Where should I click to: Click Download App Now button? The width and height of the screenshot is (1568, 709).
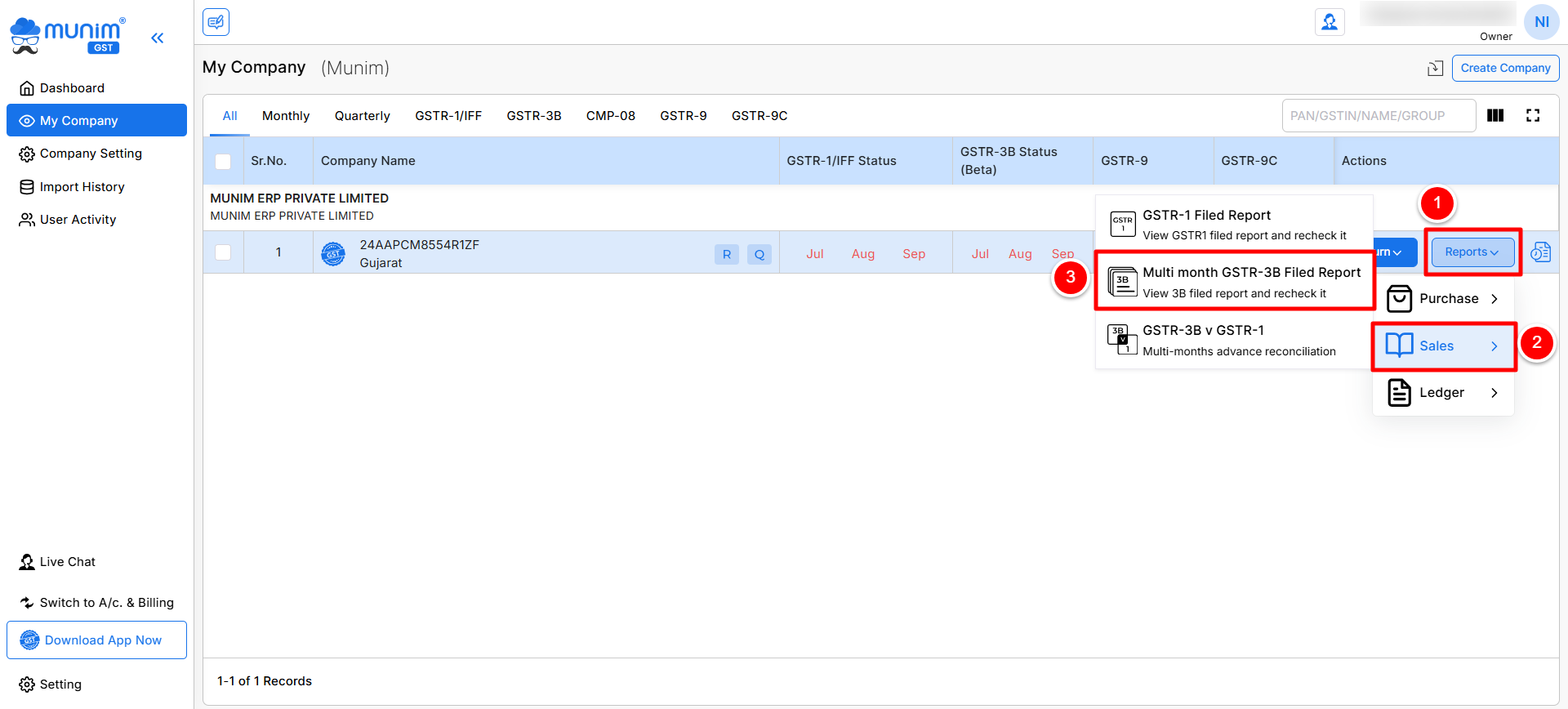pos(96,640)
